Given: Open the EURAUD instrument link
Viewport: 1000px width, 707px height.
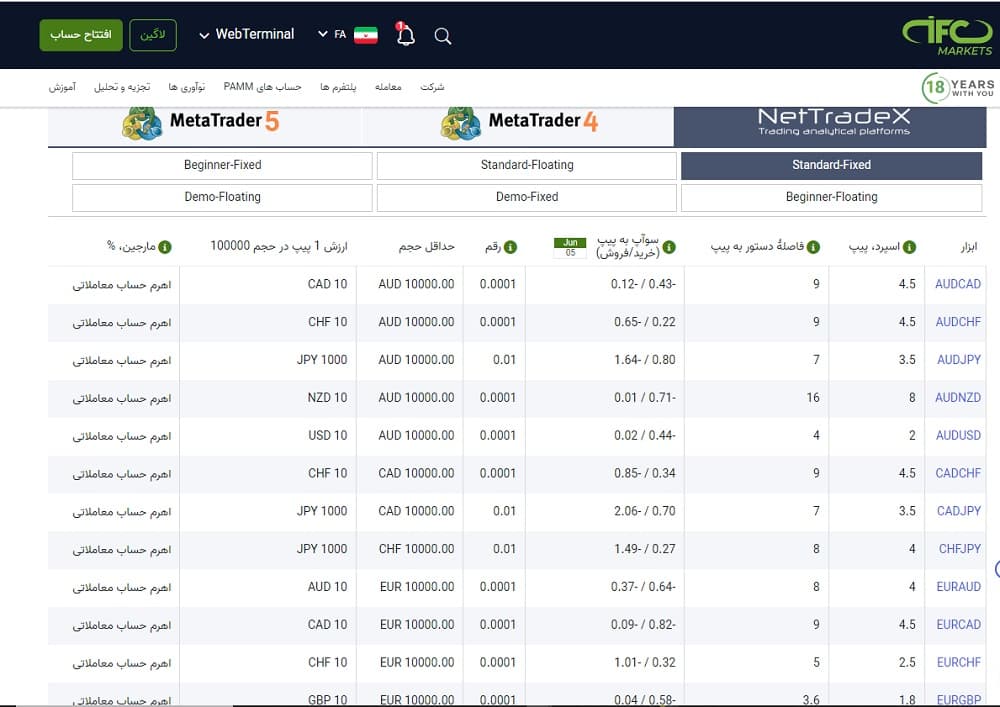Looking at the screenshot, I should (959, 587).
